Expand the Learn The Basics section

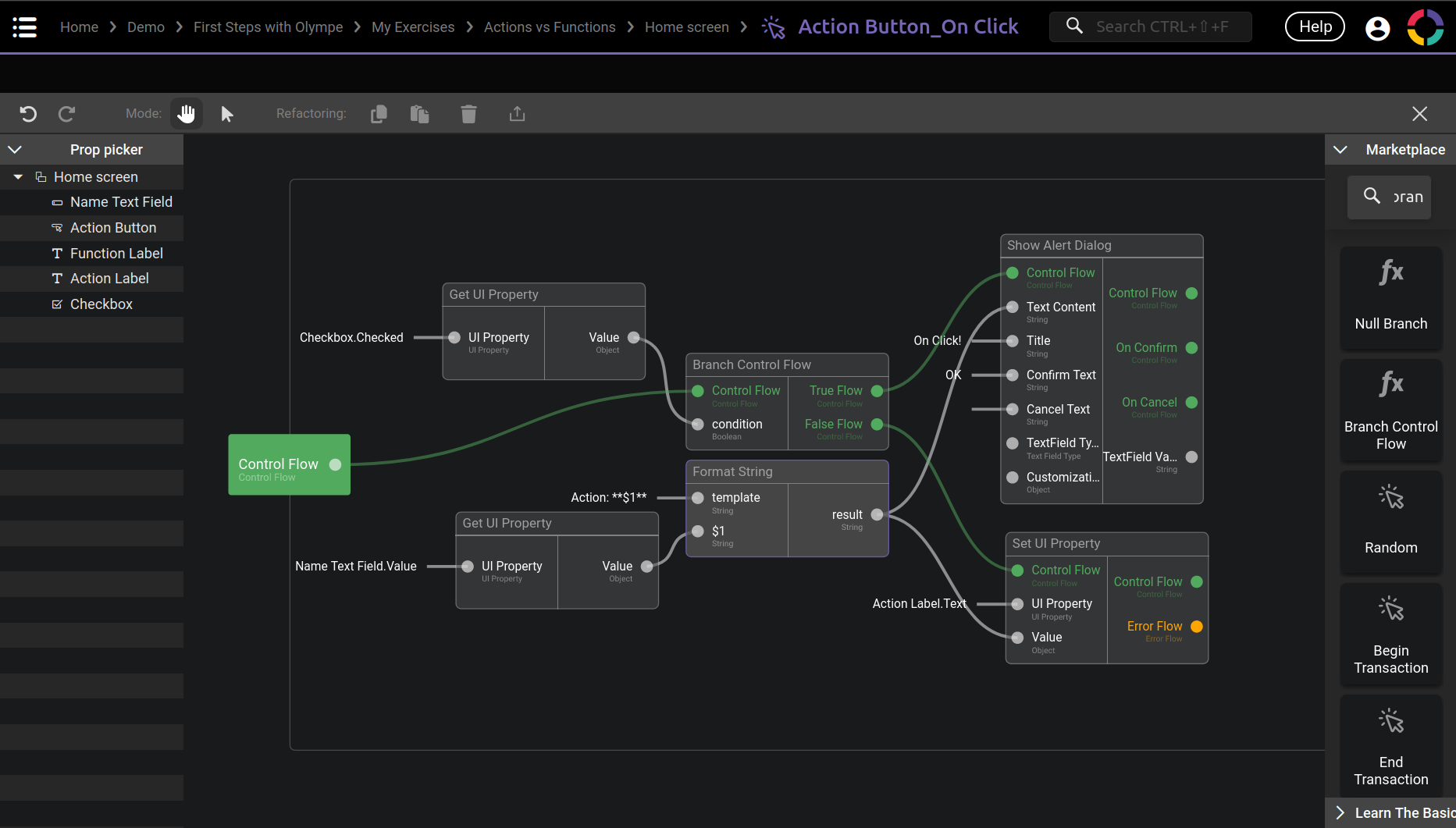click(x=1340, y=812)
